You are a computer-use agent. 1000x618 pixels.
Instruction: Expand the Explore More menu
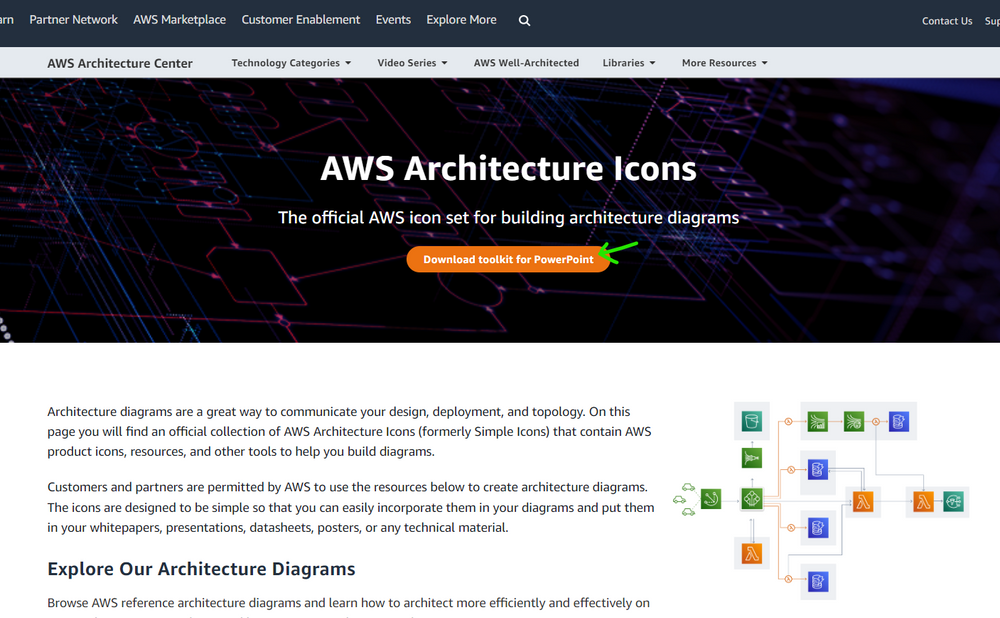pyautogui.click(x=461, y=19)
